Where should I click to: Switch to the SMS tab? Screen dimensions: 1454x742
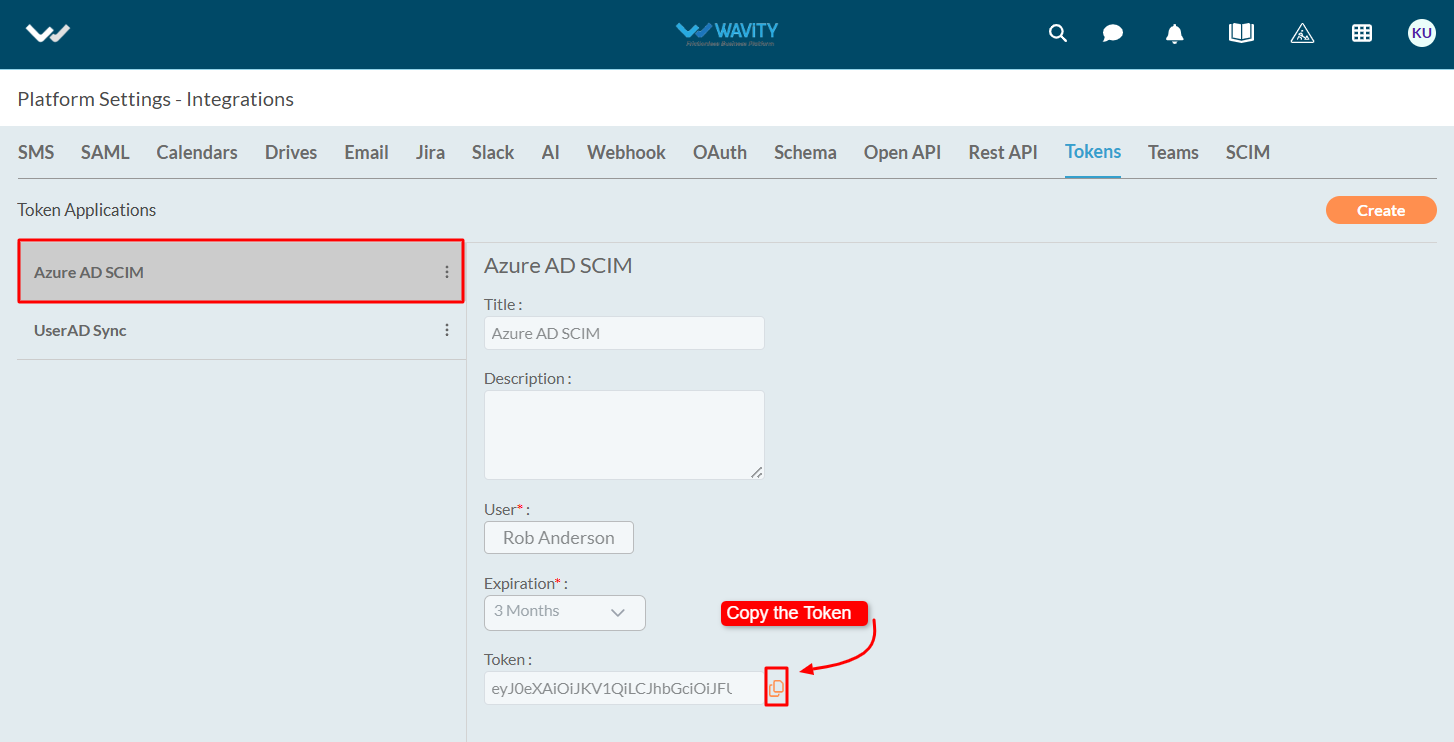click(36, 152)
